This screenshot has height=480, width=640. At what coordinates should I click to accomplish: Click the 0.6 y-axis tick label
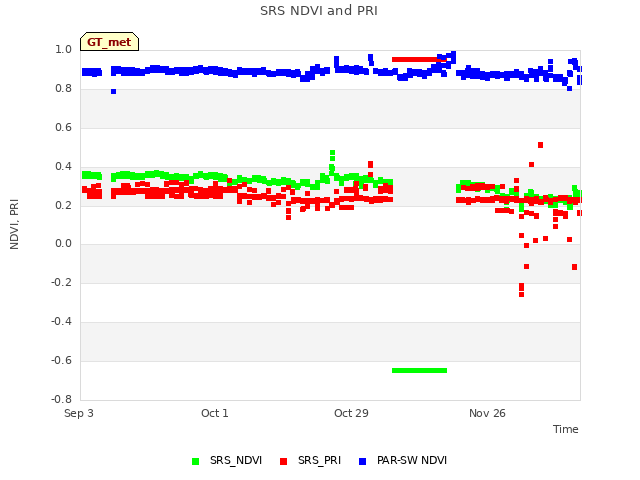(63, 128)
